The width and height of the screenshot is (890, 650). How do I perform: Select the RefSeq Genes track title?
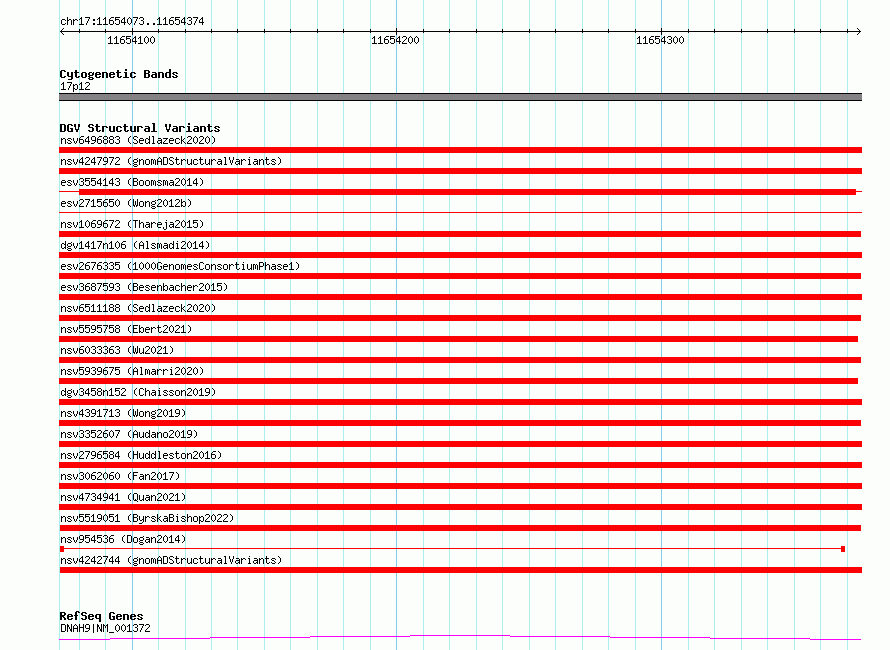[101, 616]
